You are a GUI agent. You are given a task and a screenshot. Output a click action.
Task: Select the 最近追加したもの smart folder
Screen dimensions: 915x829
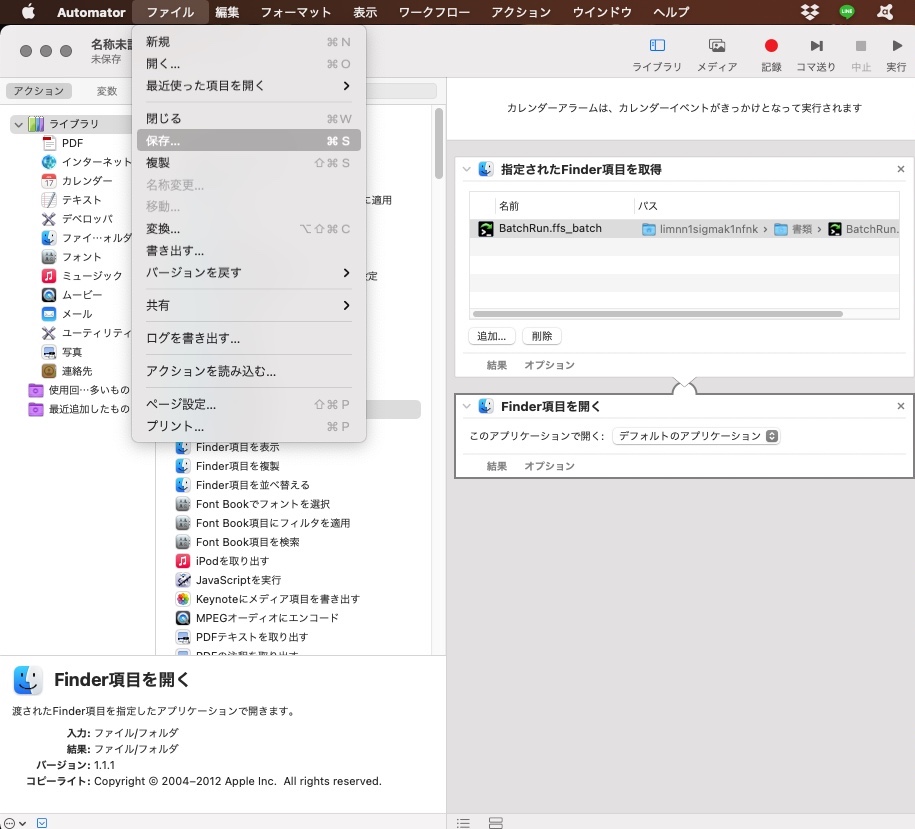pyautogui.click(x=79, y=409)
